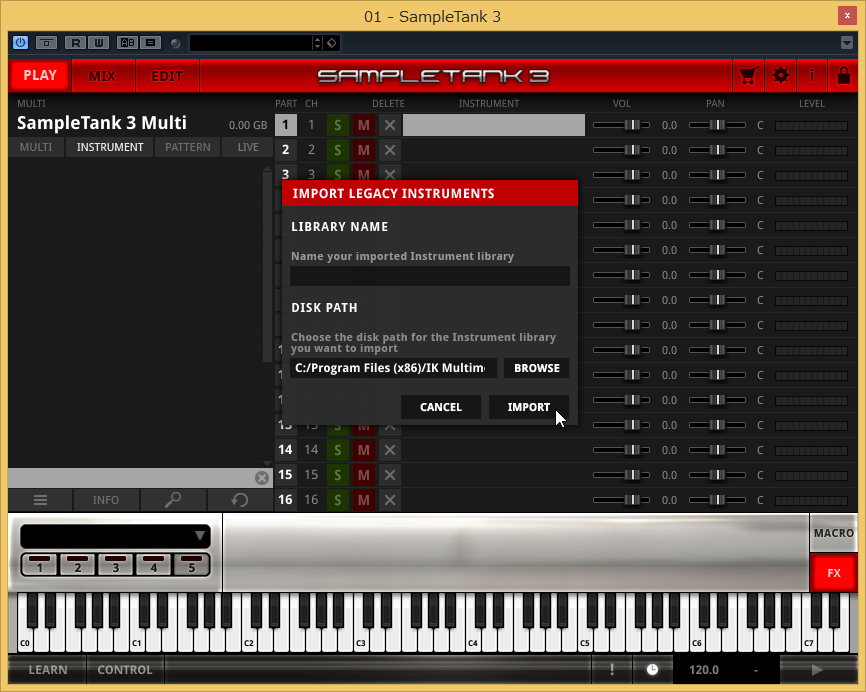866x692 pixels.
Task: Click the 120.0 tempo value
Action: coord(704,670)
